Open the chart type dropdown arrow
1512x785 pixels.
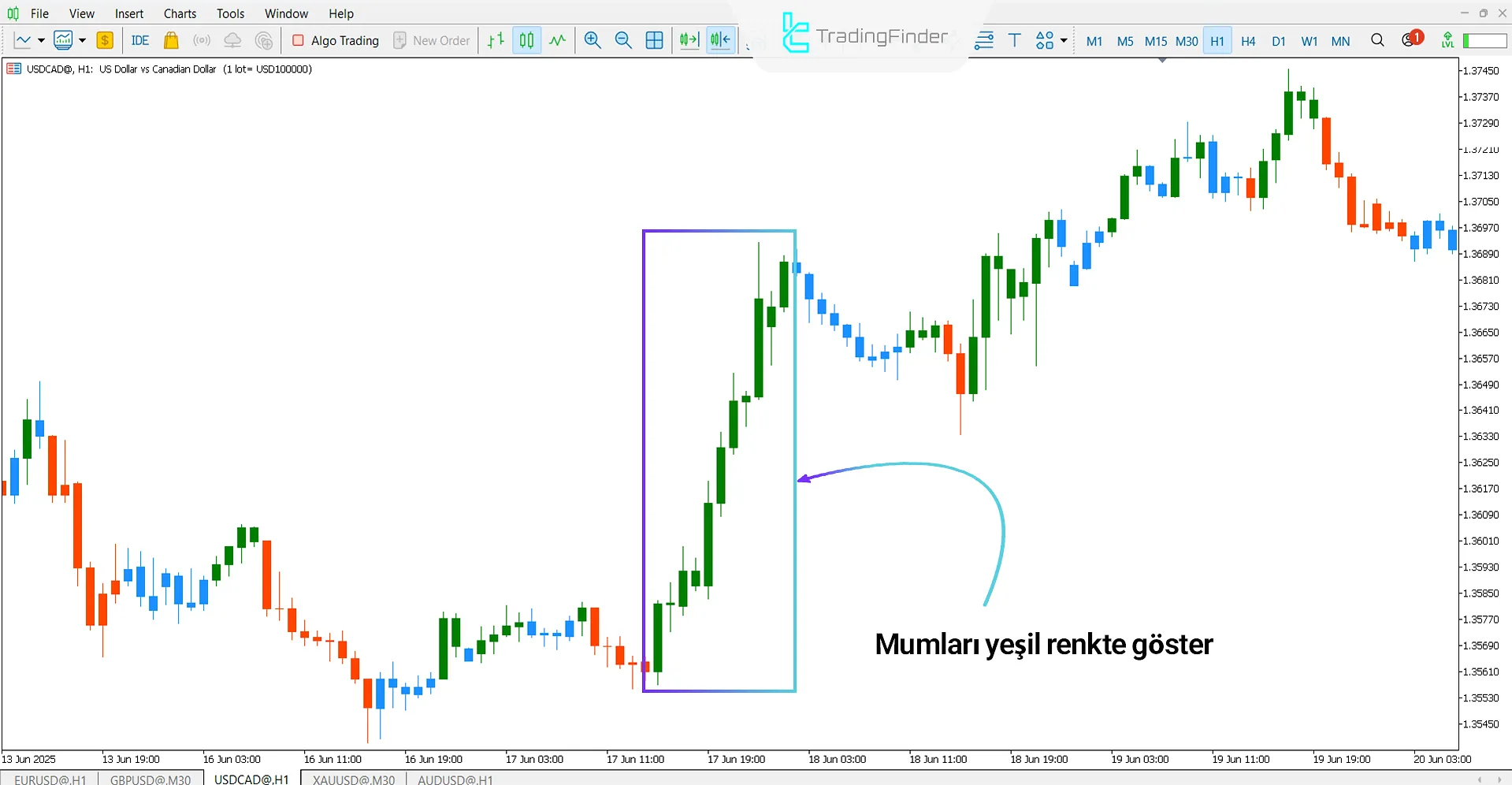point(42,40)
